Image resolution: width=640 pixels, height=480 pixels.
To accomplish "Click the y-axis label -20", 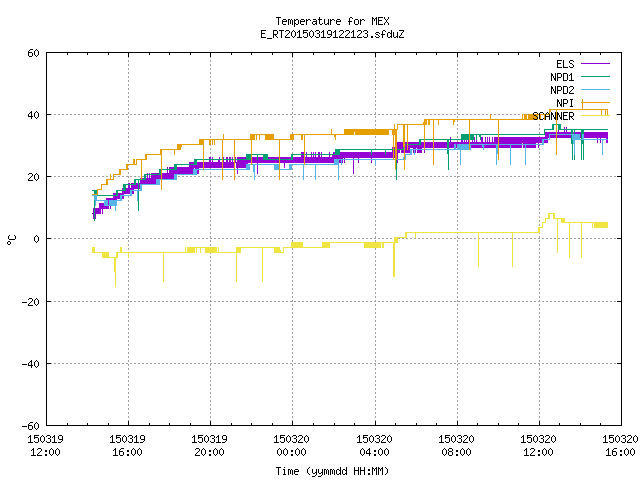I will click(x=31, y=302).
